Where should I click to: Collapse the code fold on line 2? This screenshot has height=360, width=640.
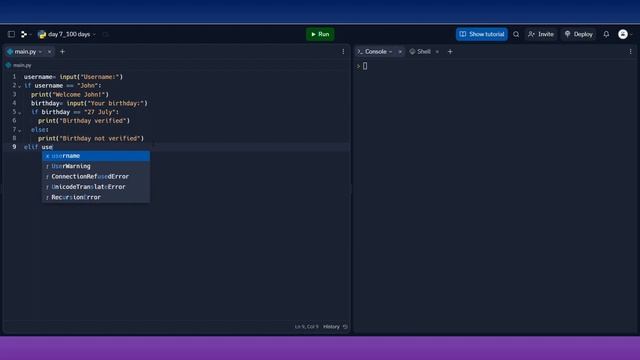coord(19,87)
